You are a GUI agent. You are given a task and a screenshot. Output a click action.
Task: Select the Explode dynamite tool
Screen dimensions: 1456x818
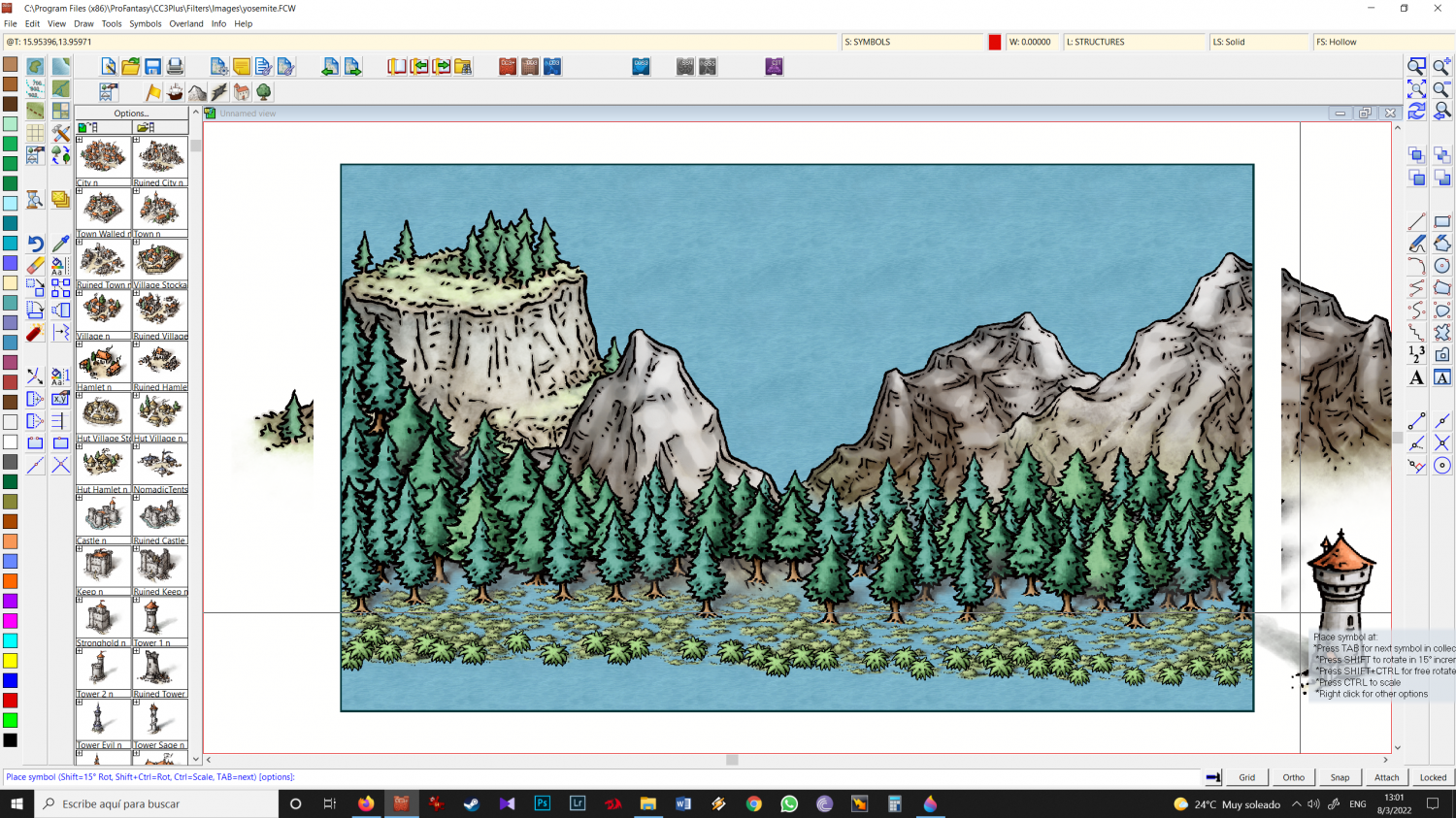(35, 333)
